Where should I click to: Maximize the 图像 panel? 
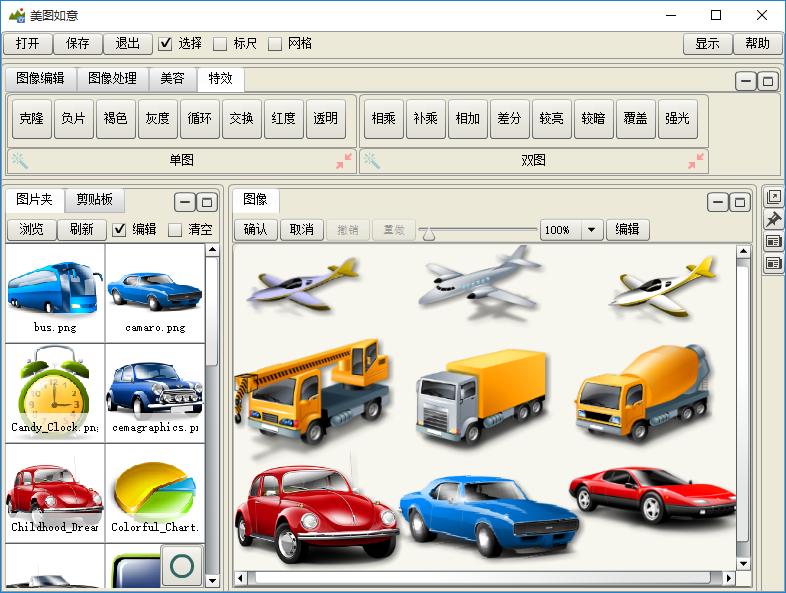tap(739, 203)
